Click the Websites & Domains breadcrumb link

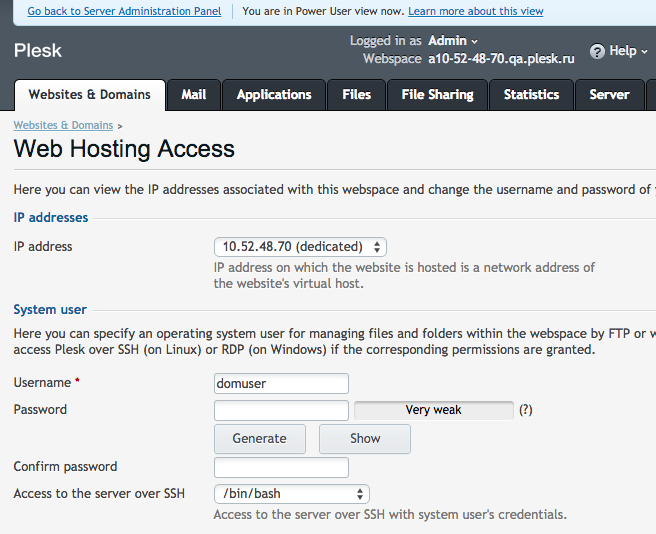pyautogui.click(x=63, y=125)
